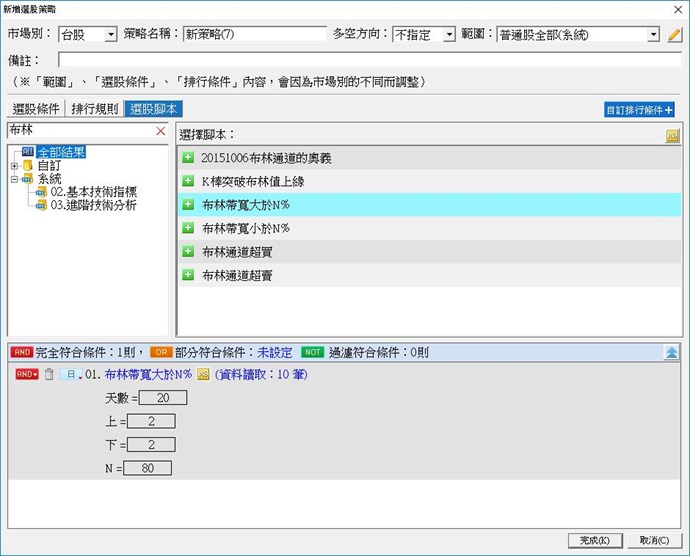
Task: Click the script icon right of 選擇腳本
Action: point(673,135)
